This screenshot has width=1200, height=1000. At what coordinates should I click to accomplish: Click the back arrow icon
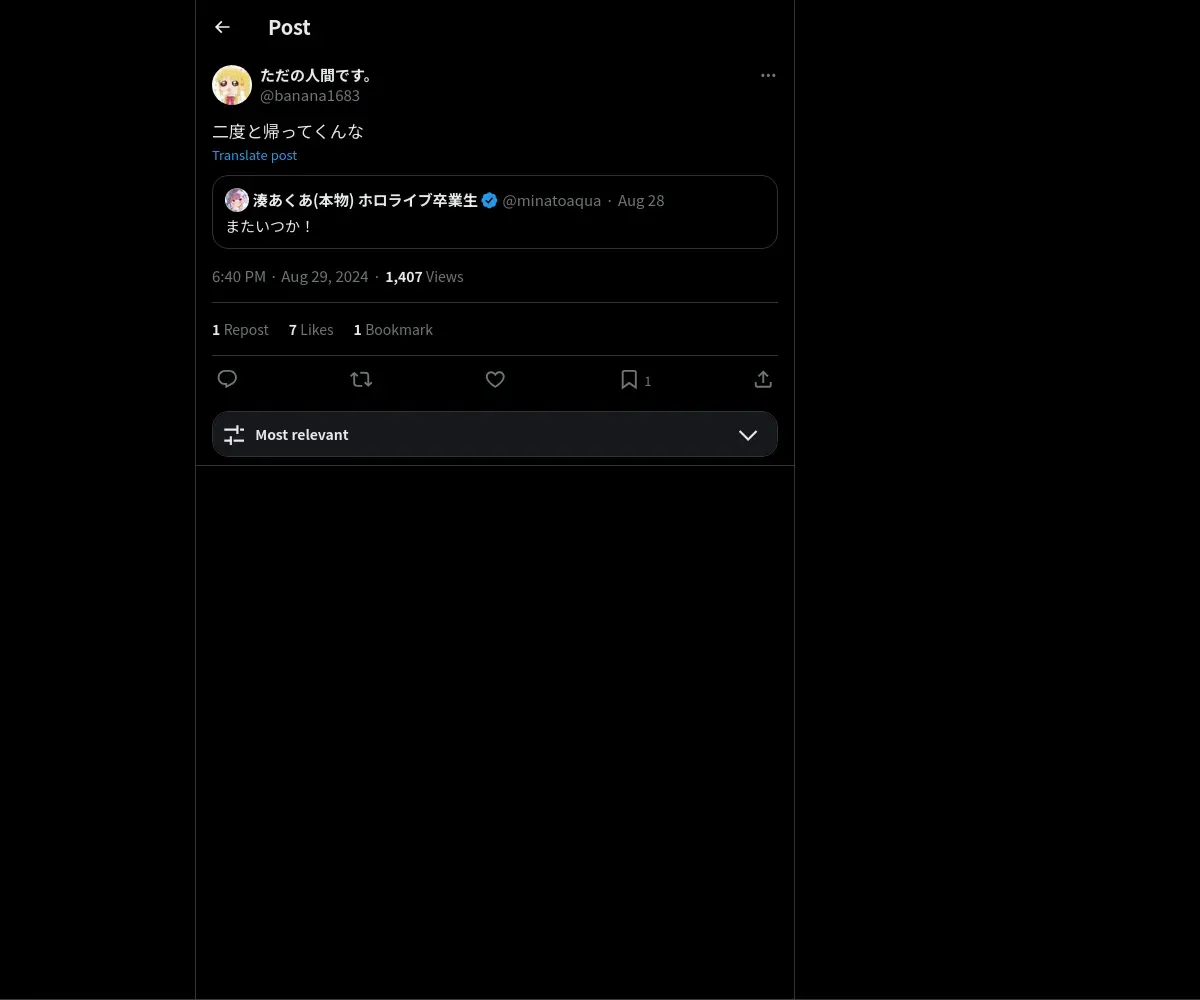coord(222,28)
